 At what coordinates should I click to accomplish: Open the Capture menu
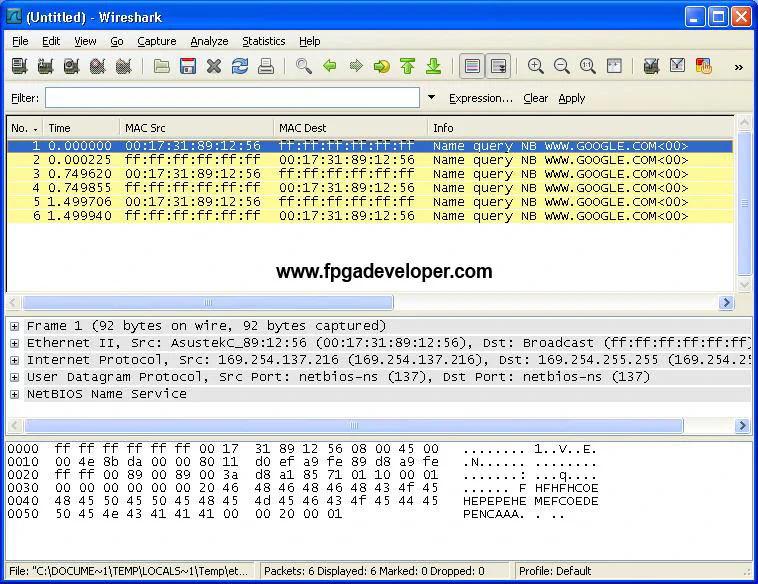(x=156, y=41)
